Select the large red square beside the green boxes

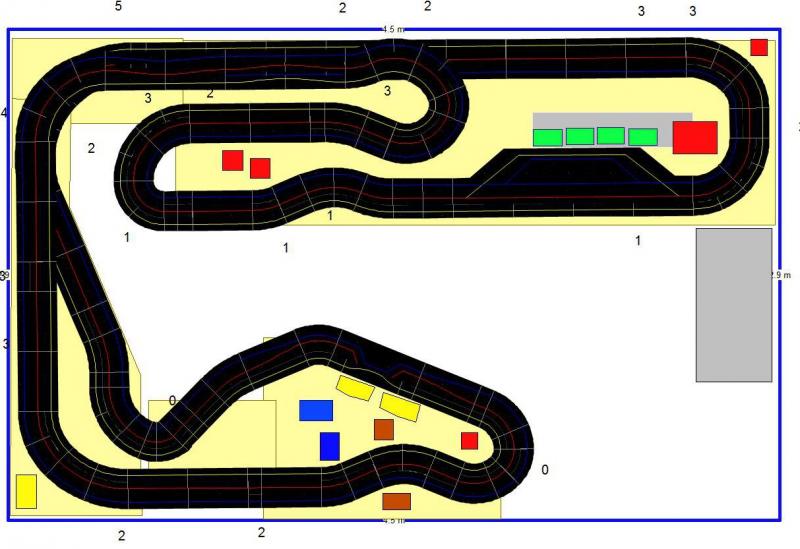(x=695, y=137)
